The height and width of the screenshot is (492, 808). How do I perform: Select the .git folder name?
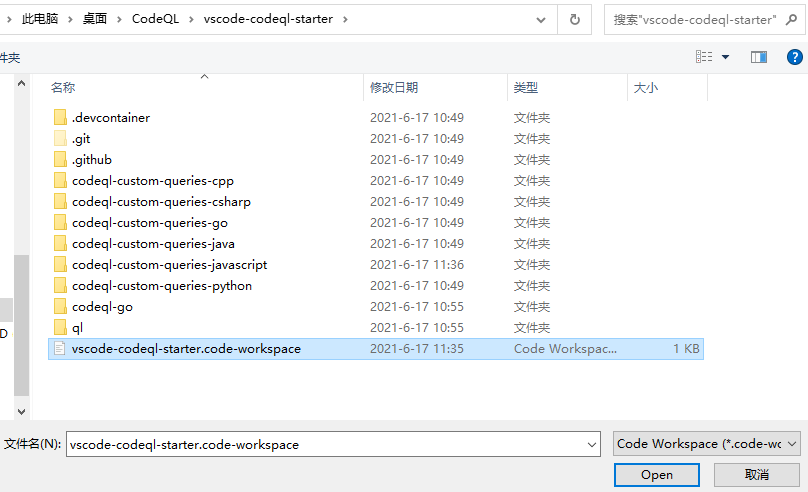coord(81,139)
